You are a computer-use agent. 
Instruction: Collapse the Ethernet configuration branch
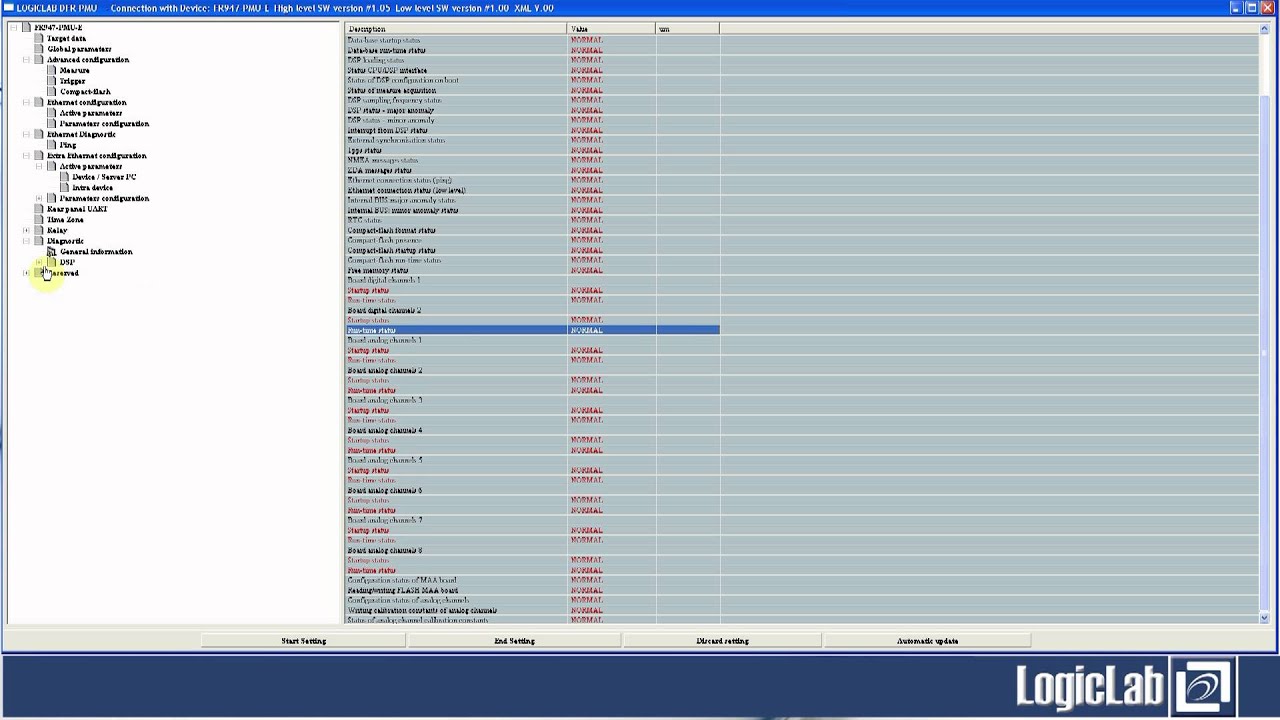pyautogui.click(x=26, y=102)
